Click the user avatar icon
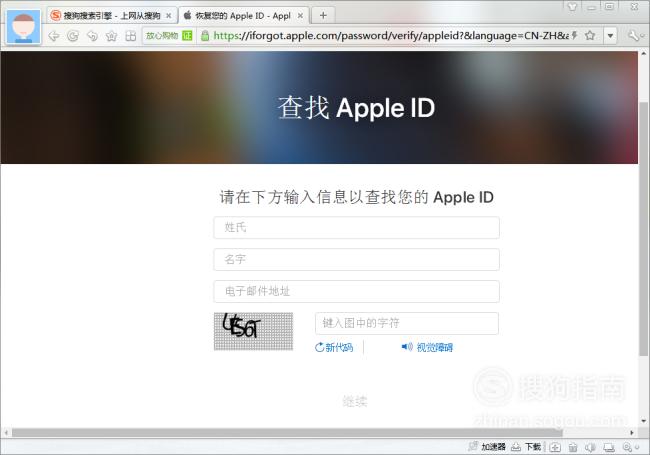 (x=24, y=27)
